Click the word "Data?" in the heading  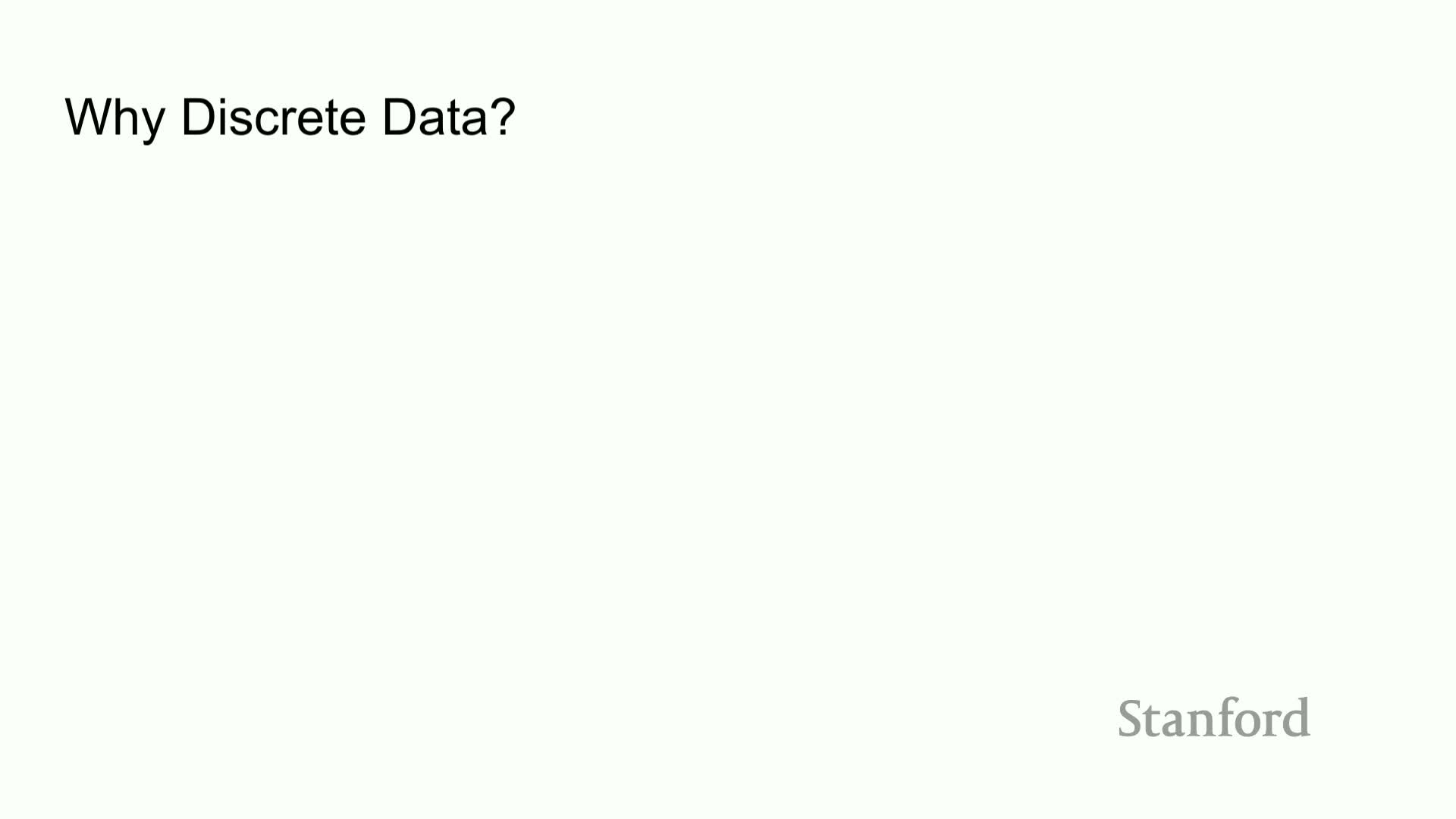pyautogui.click(x=448, y=118)
